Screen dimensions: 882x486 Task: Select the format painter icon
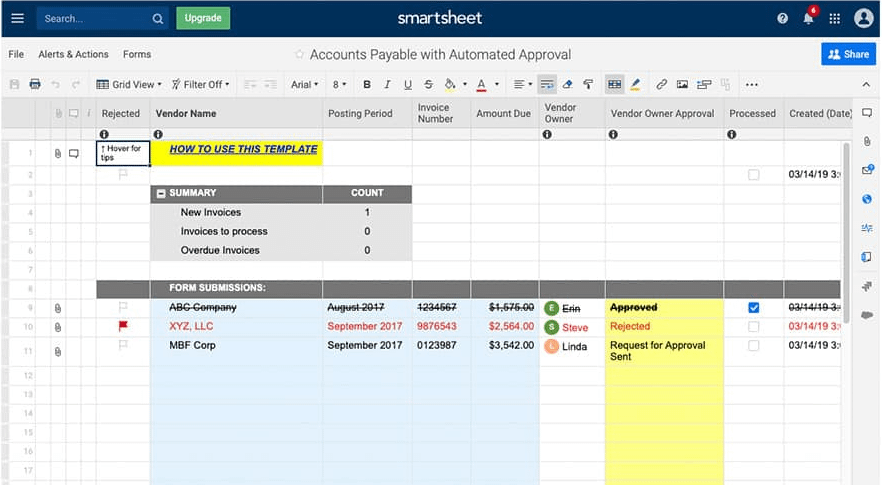(x=588, y=84)
